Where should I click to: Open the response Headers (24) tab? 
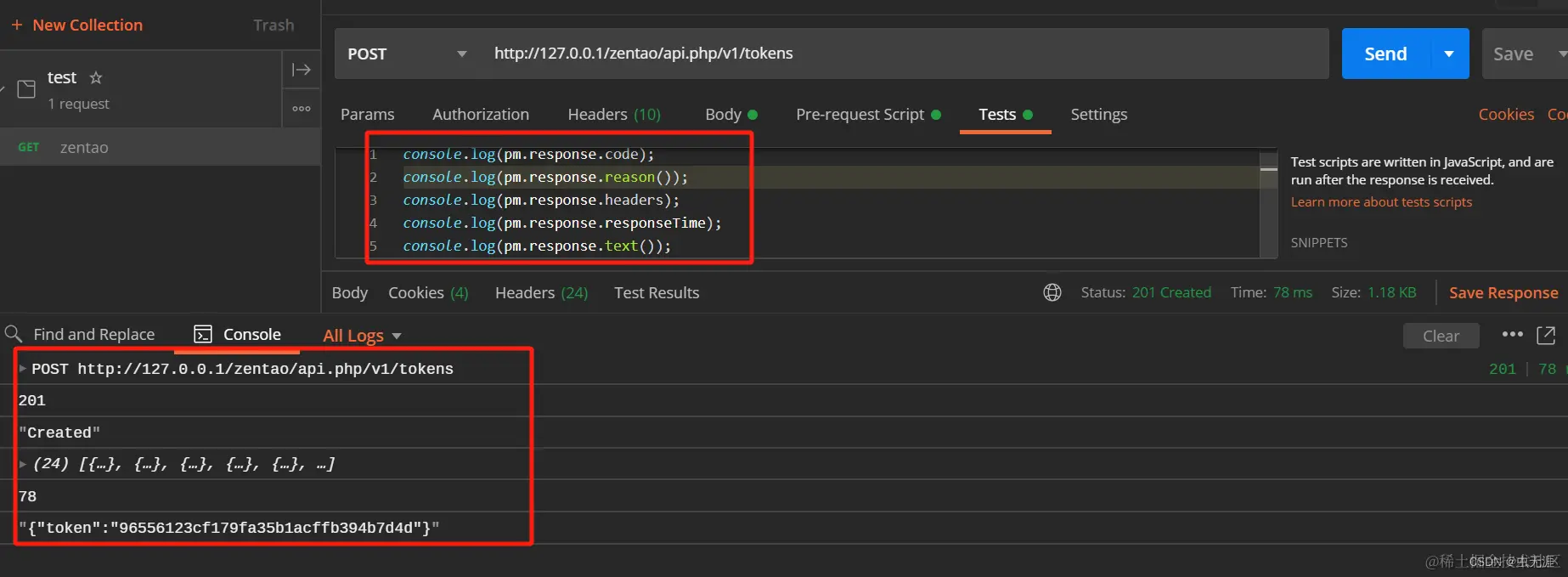point(542,292)
